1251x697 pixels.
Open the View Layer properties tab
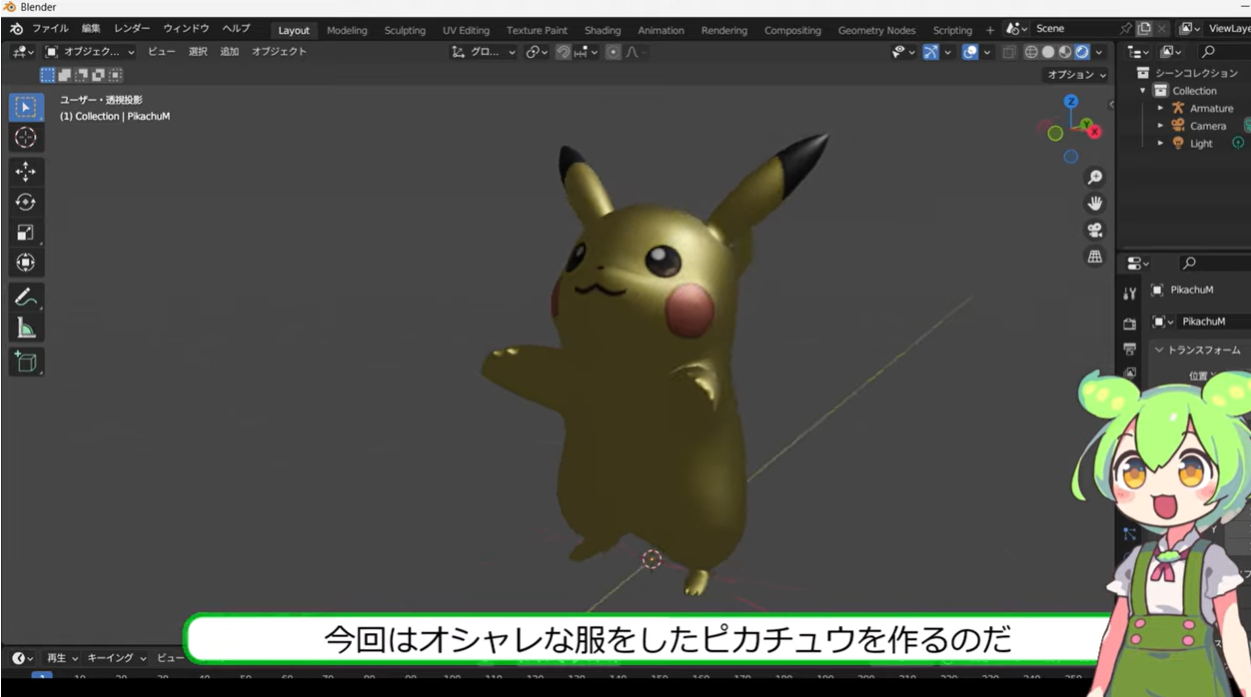(x=1129, y=373)
